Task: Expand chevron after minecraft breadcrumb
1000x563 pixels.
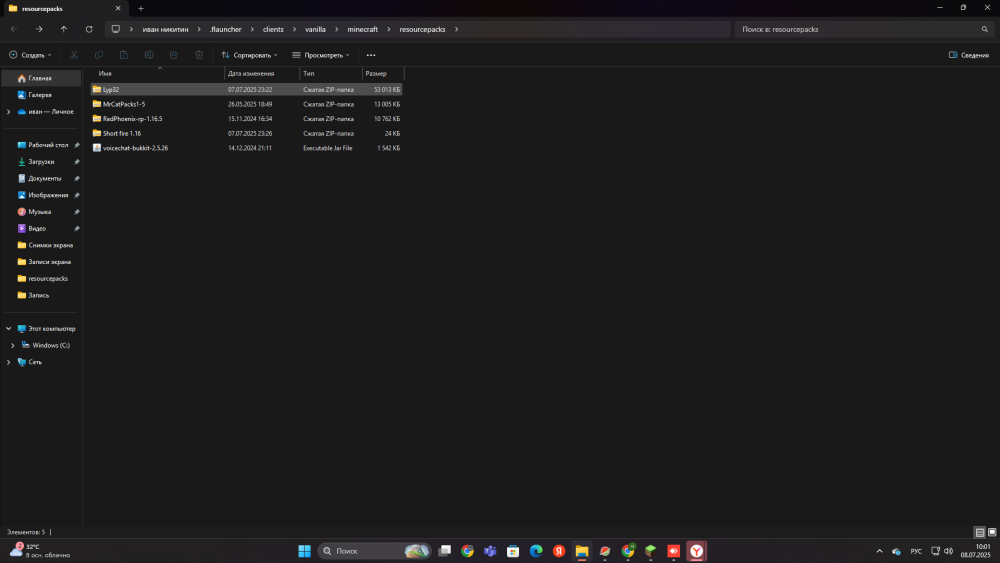Action: click(x=388, y=29)
